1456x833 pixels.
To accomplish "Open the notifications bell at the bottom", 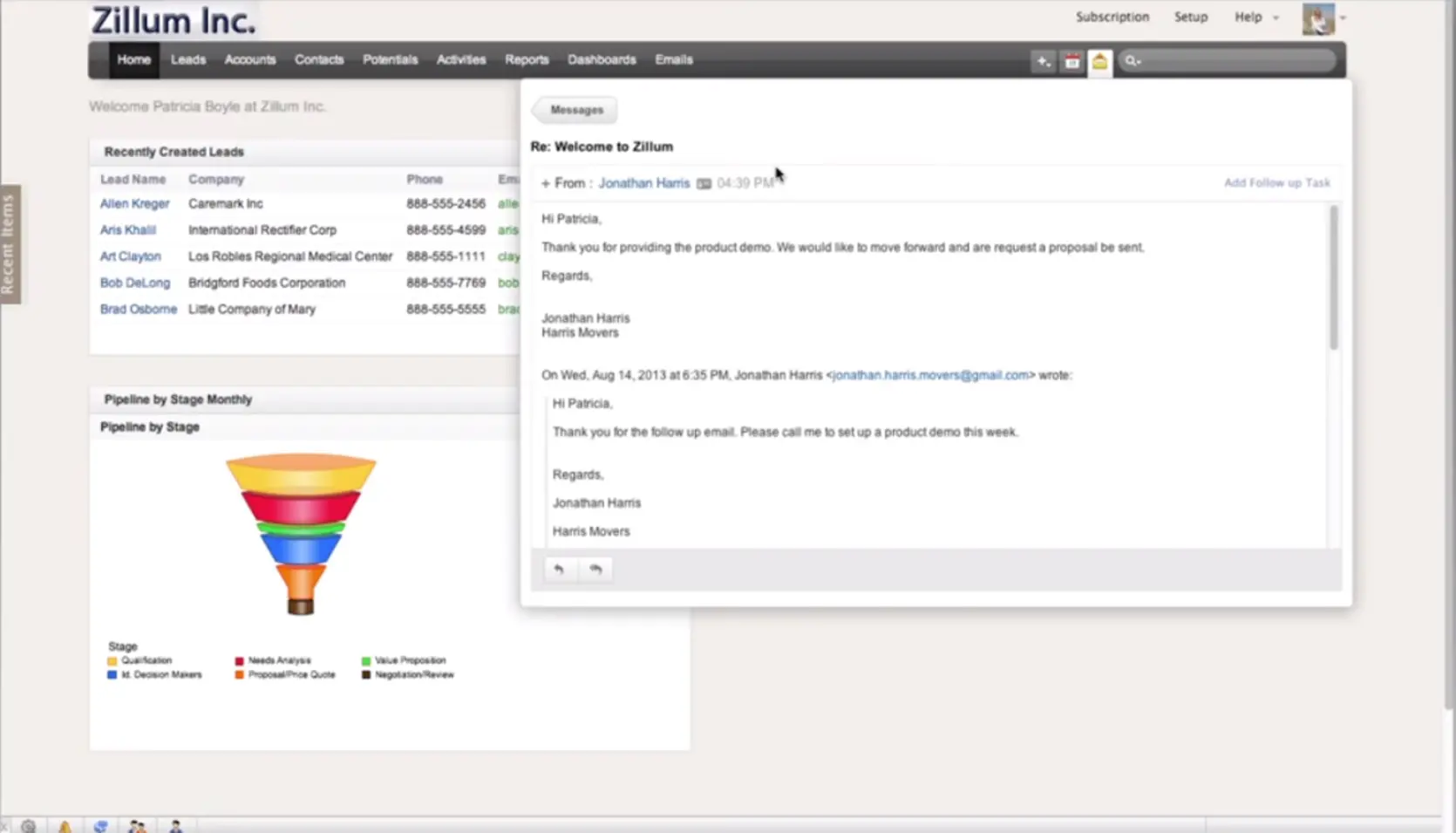I will pos(65,825).
